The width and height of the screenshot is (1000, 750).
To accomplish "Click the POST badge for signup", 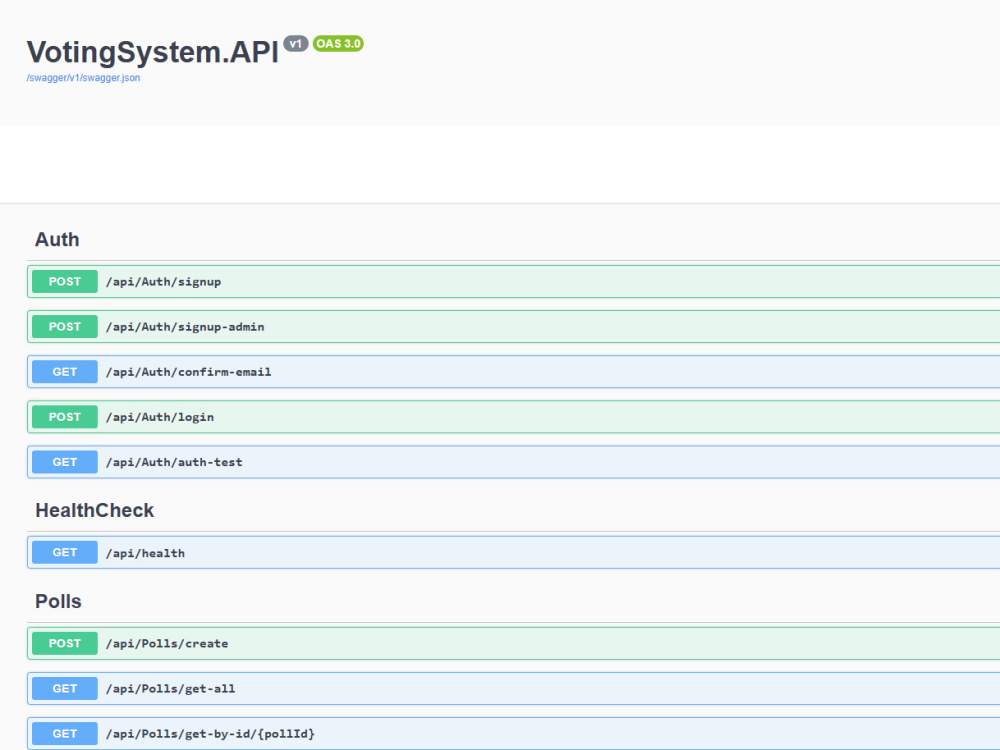I will [x=64, y=282].
